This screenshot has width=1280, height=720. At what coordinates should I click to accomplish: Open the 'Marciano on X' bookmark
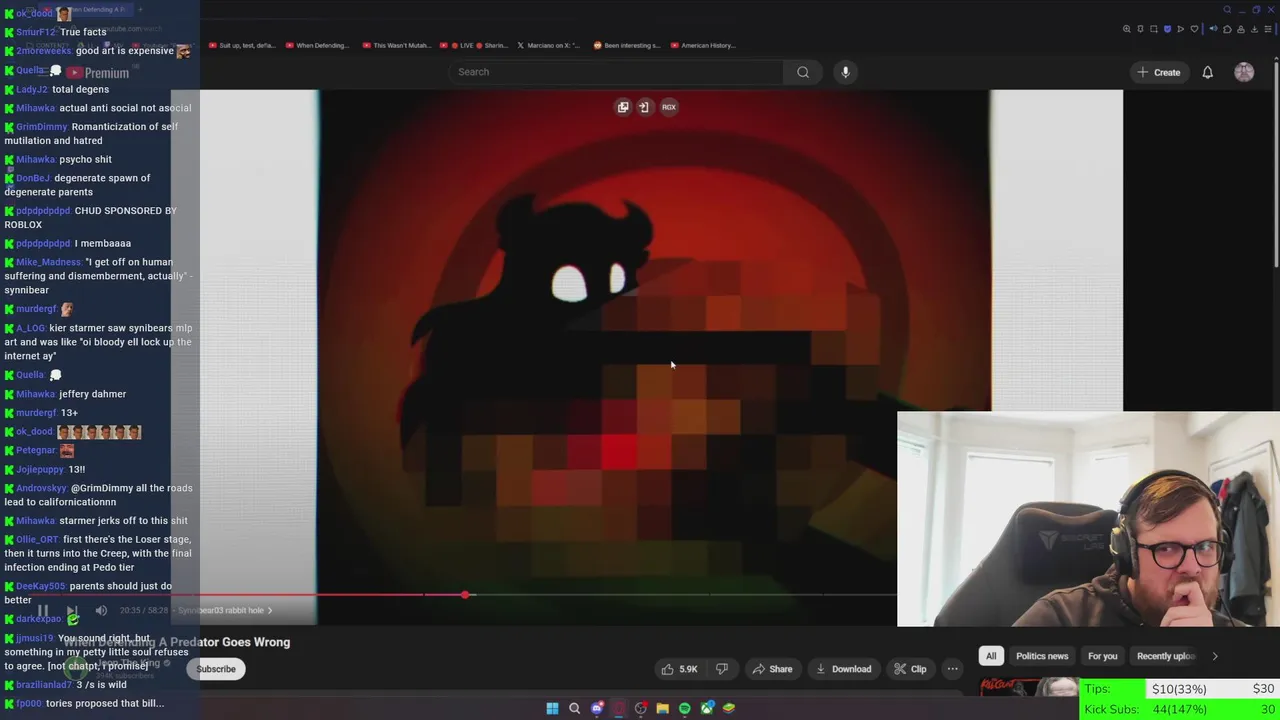(x=550, y=45)
